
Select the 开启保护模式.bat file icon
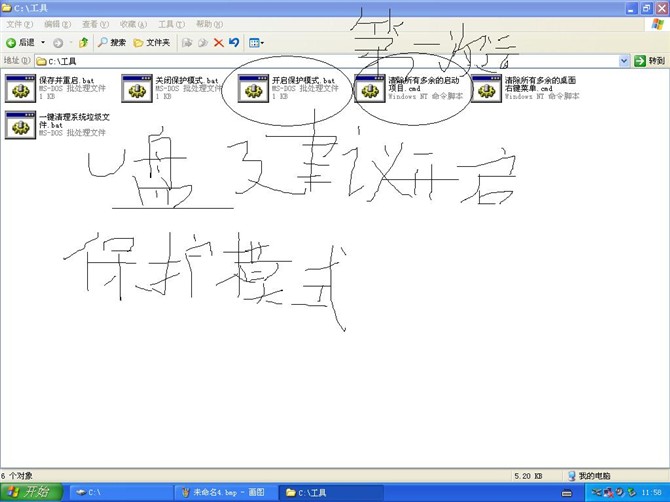click(x=253, y=88)
